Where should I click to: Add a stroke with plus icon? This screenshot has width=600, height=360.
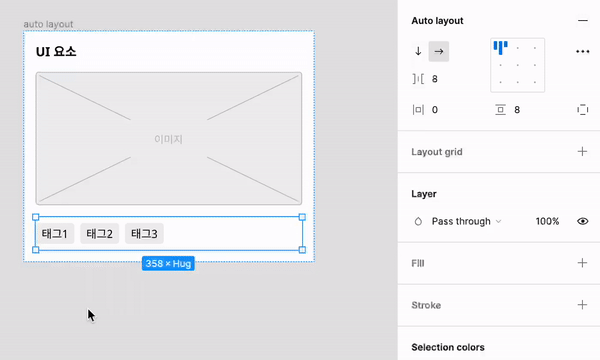582,305
